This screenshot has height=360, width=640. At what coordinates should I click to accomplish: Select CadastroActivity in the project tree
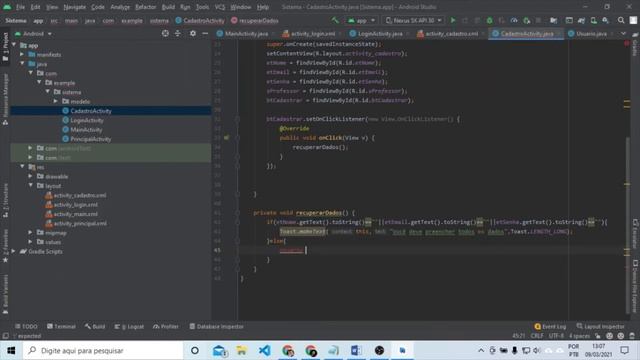tap(91, 111)
